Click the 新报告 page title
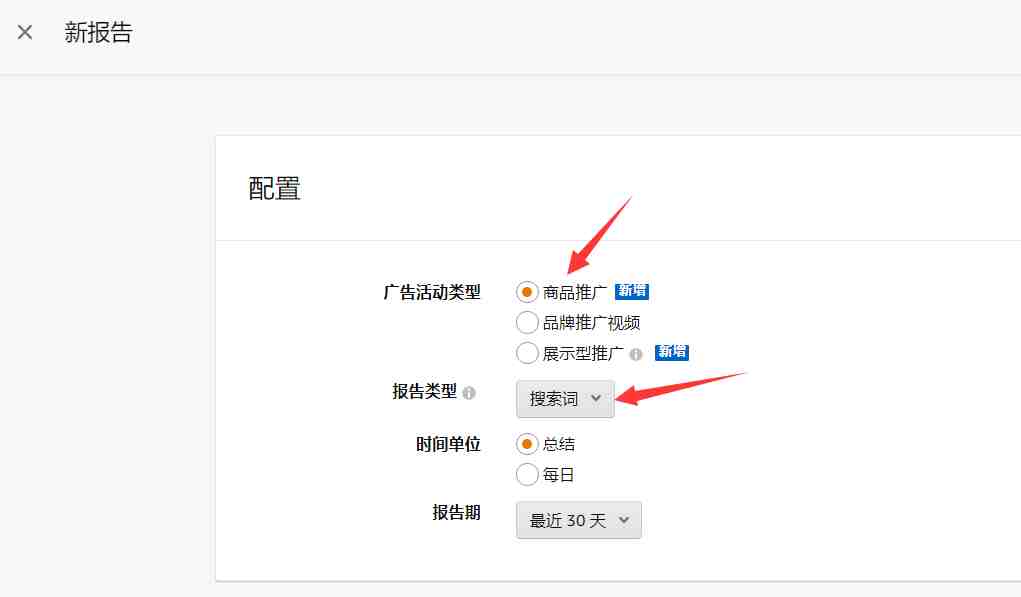 (98, 32)
